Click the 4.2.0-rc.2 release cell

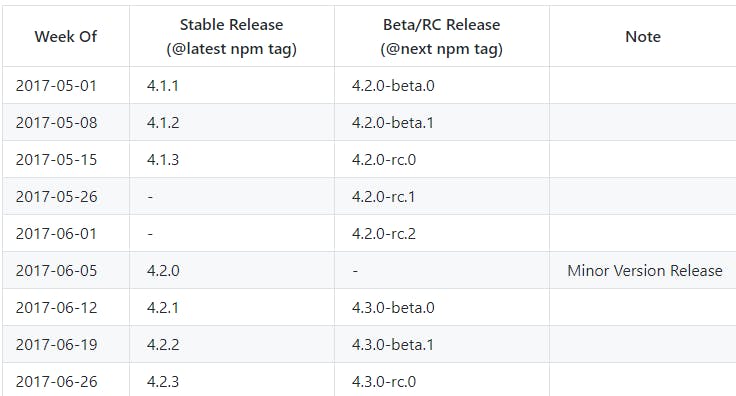point(442,233)
